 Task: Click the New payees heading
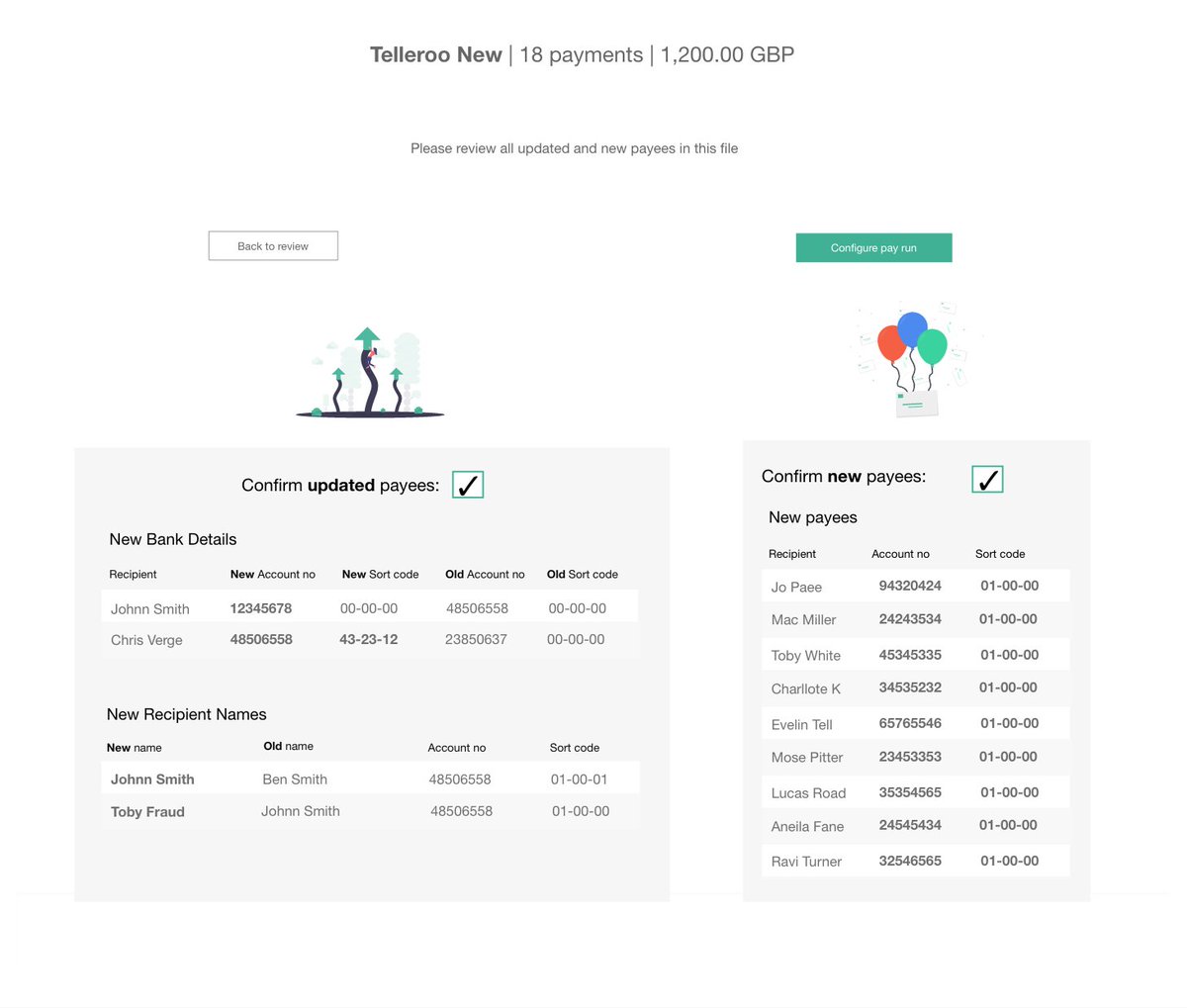[x=813, y=517]
